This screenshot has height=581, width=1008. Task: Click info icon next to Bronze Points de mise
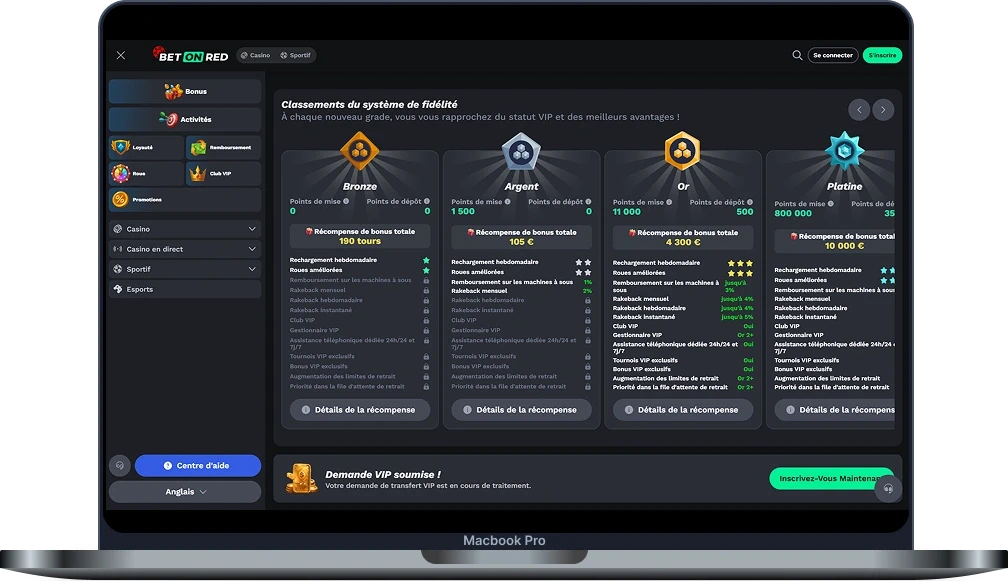(346, 201)
